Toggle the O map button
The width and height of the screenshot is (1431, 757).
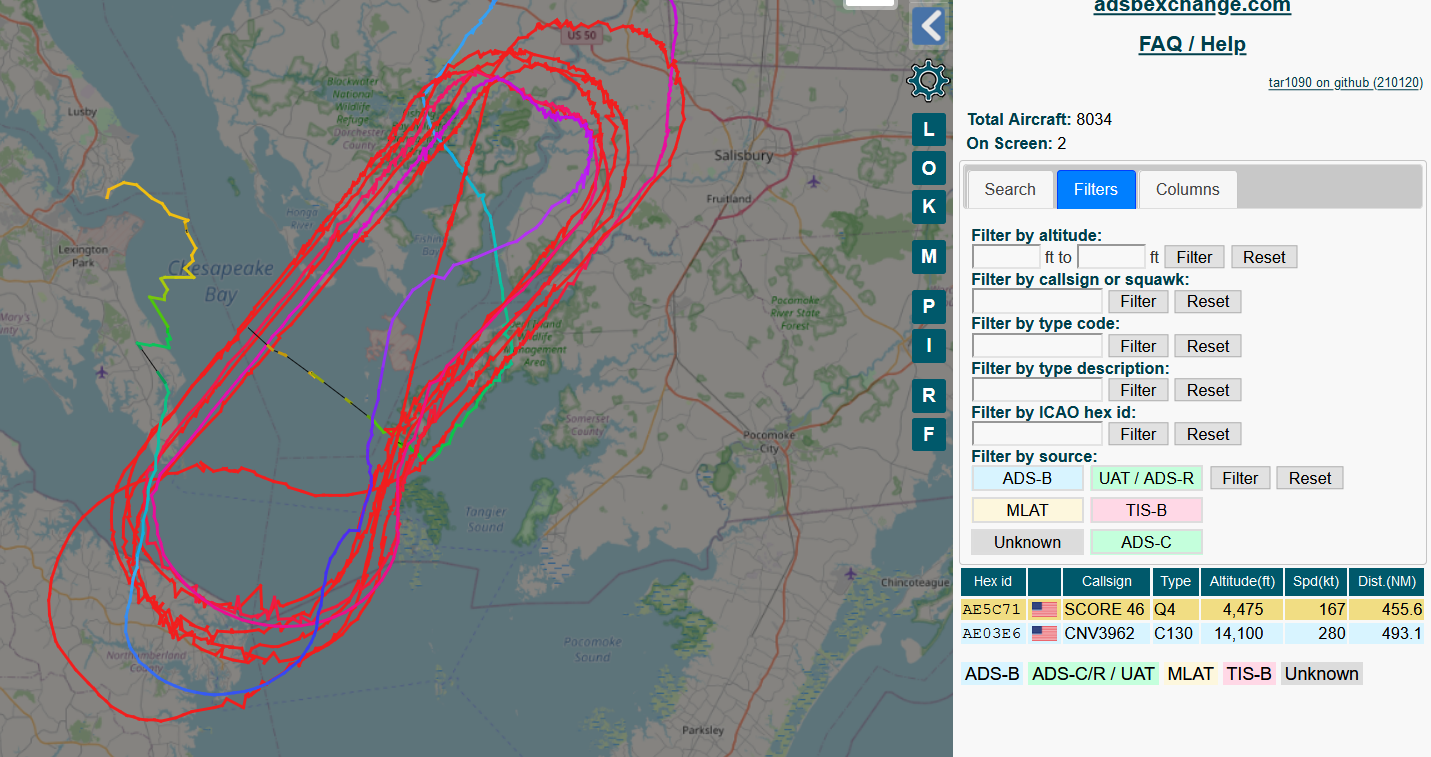(x=929, y=168)
